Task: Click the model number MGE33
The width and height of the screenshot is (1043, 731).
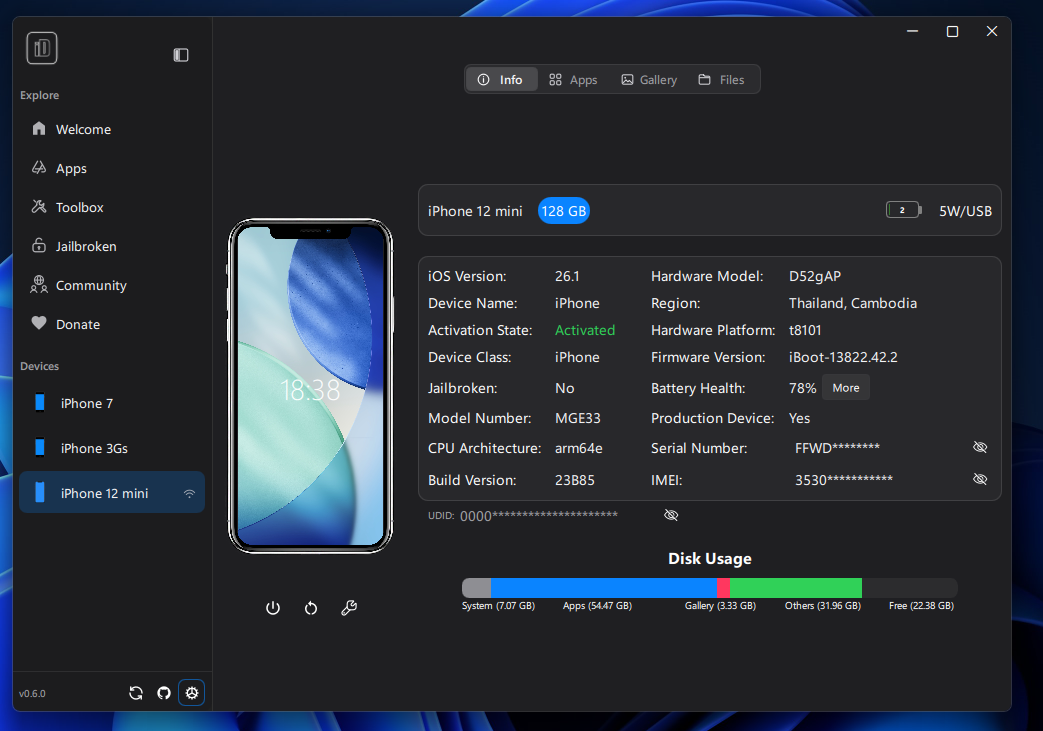Action: tap(577, 418)
